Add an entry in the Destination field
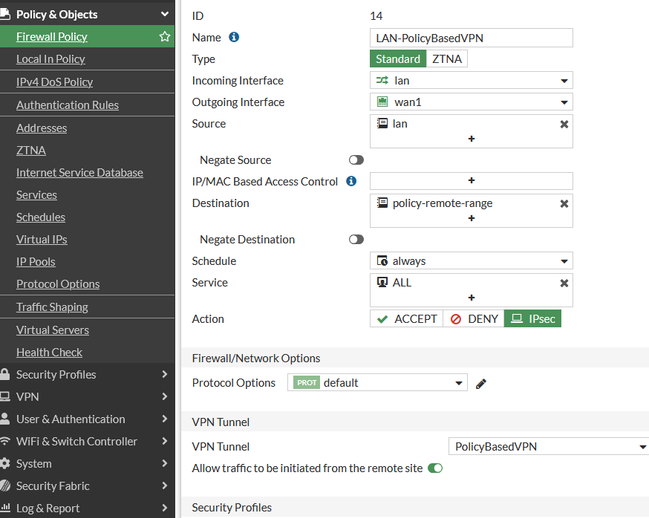This screenshot has width=649, height=518. pyautogui.click(x=471, y=218)
